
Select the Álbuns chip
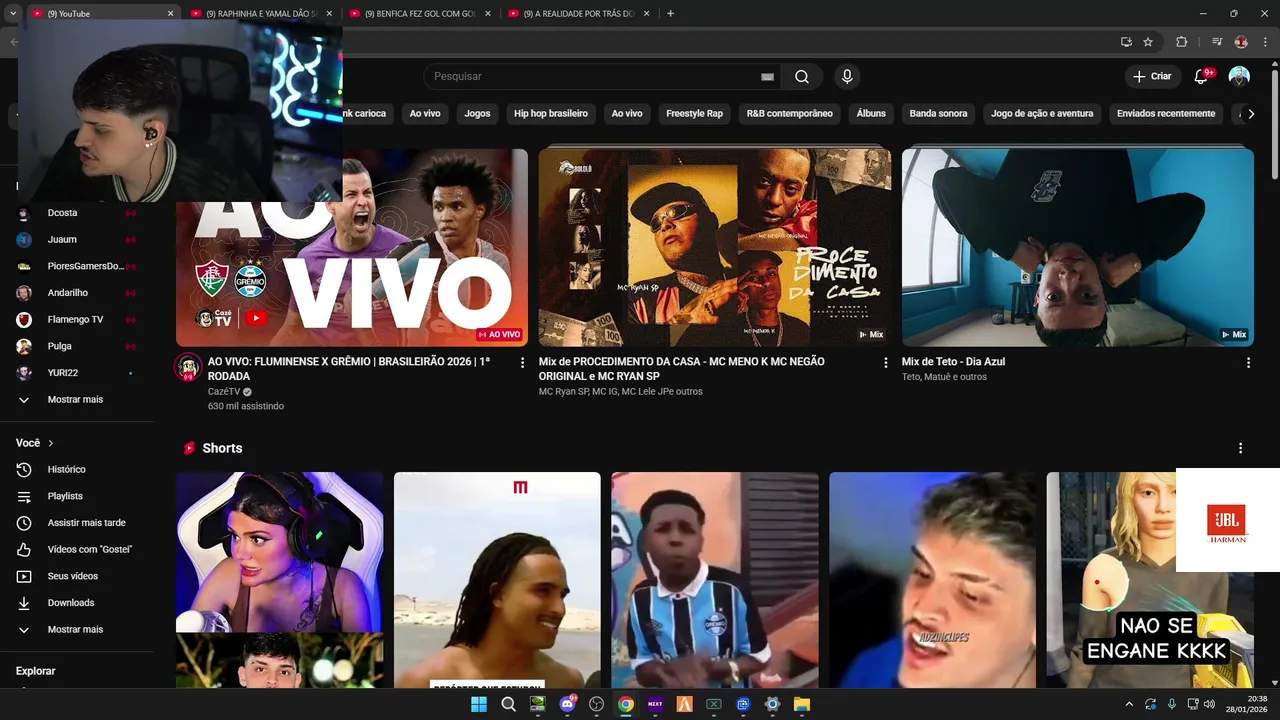[871, 114]
